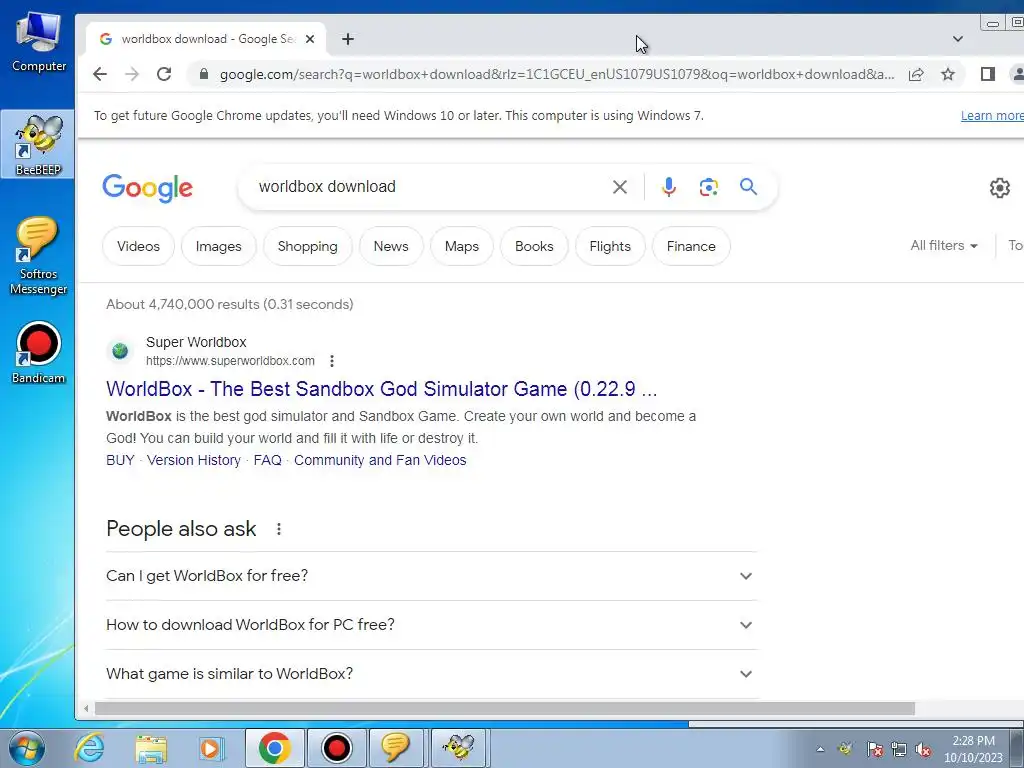Open Windows Explorer from taskbar
The image size is (1024, 768).
tap(151, 748)
